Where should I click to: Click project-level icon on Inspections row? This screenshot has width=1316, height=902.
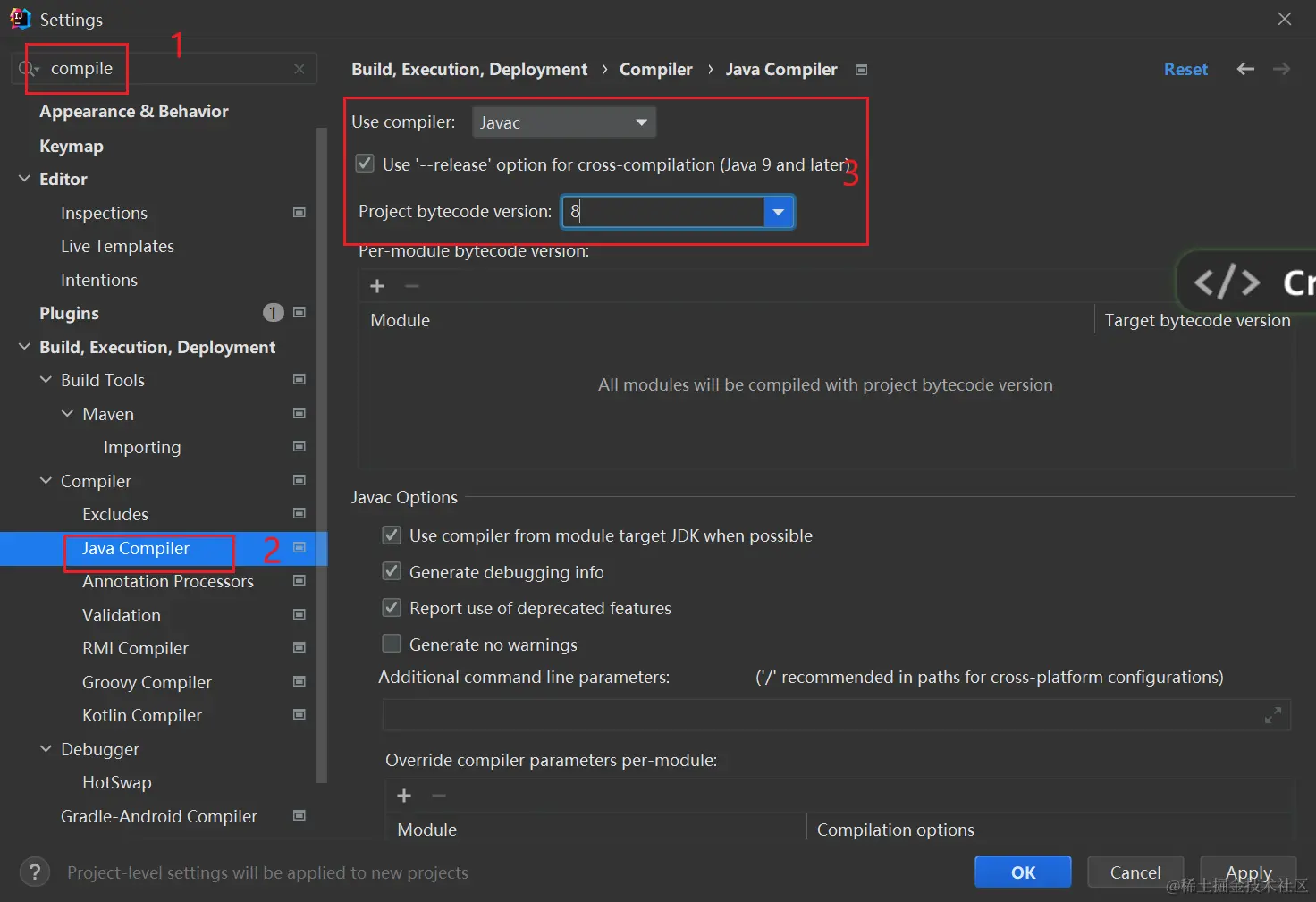(x=299, y=212)
